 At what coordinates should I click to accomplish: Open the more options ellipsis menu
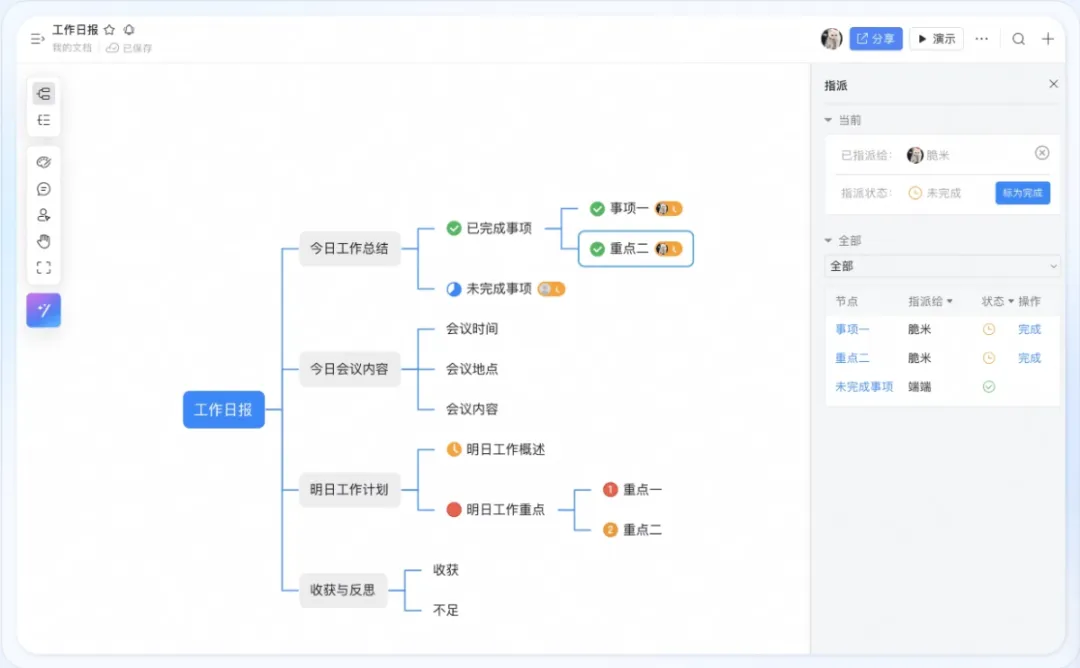tap(982, 39)
